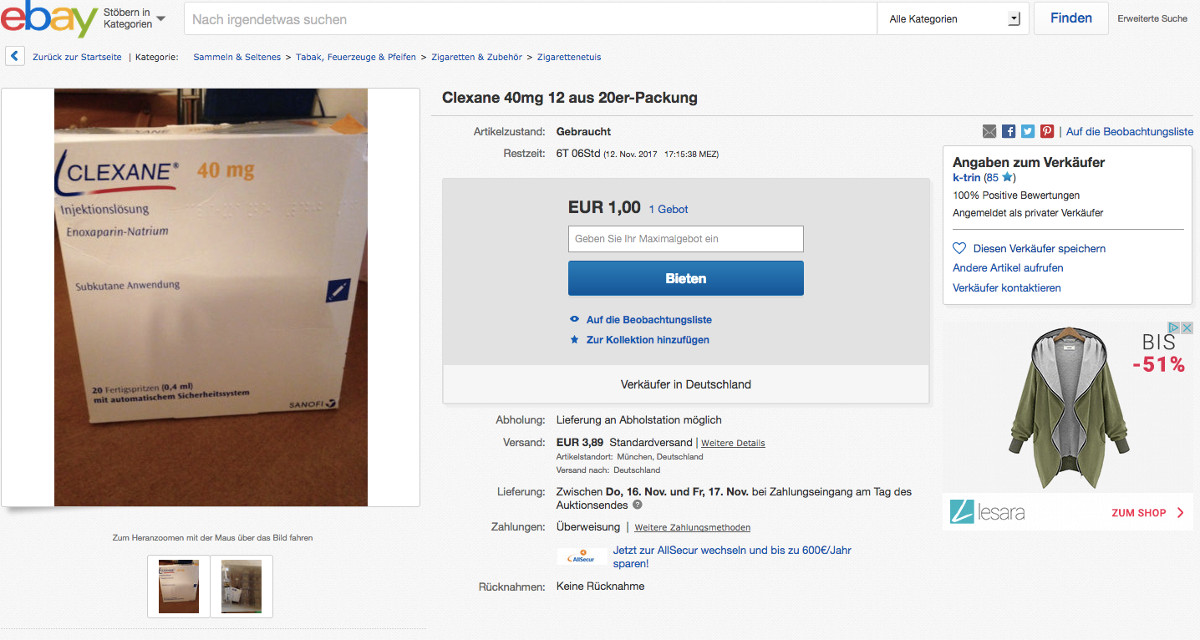Close the Lesara ad with X icon
Screen dimensions: 1200x640
(x=1187, y=328)
